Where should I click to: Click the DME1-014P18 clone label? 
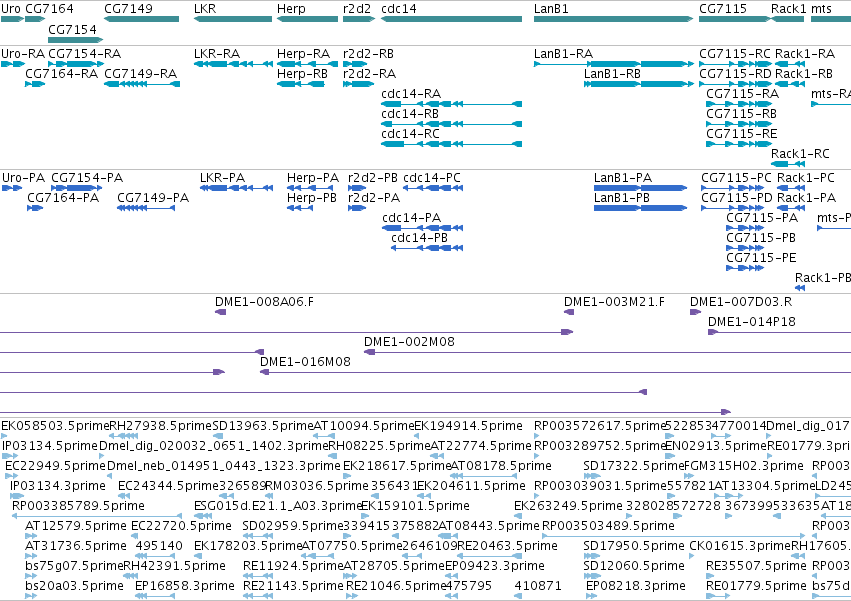coord(752,322)
